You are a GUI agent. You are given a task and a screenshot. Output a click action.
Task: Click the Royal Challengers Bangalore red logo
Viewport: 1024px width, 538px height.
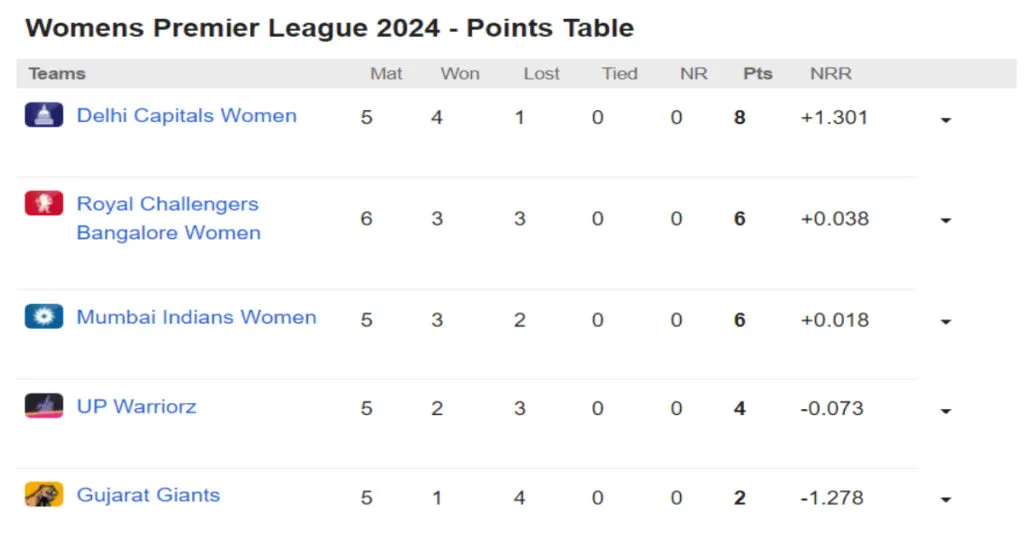click(44, 203)
